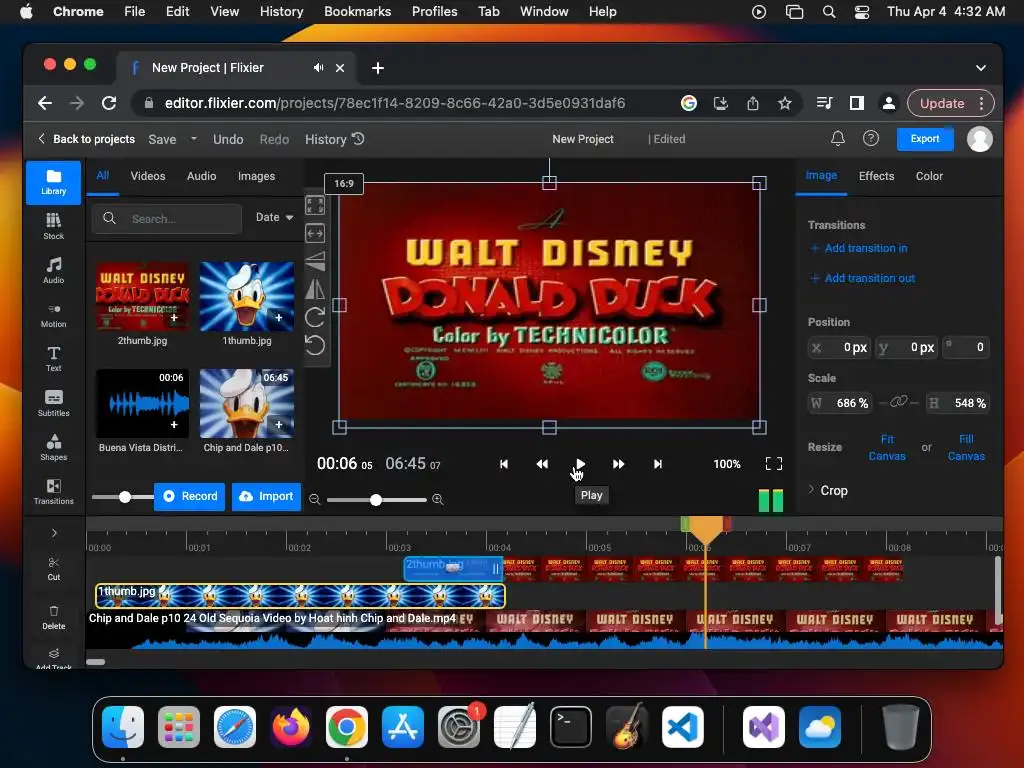Click Fill Canvas resize option
The image size is (1024, 768).
[x=966, y=447]
